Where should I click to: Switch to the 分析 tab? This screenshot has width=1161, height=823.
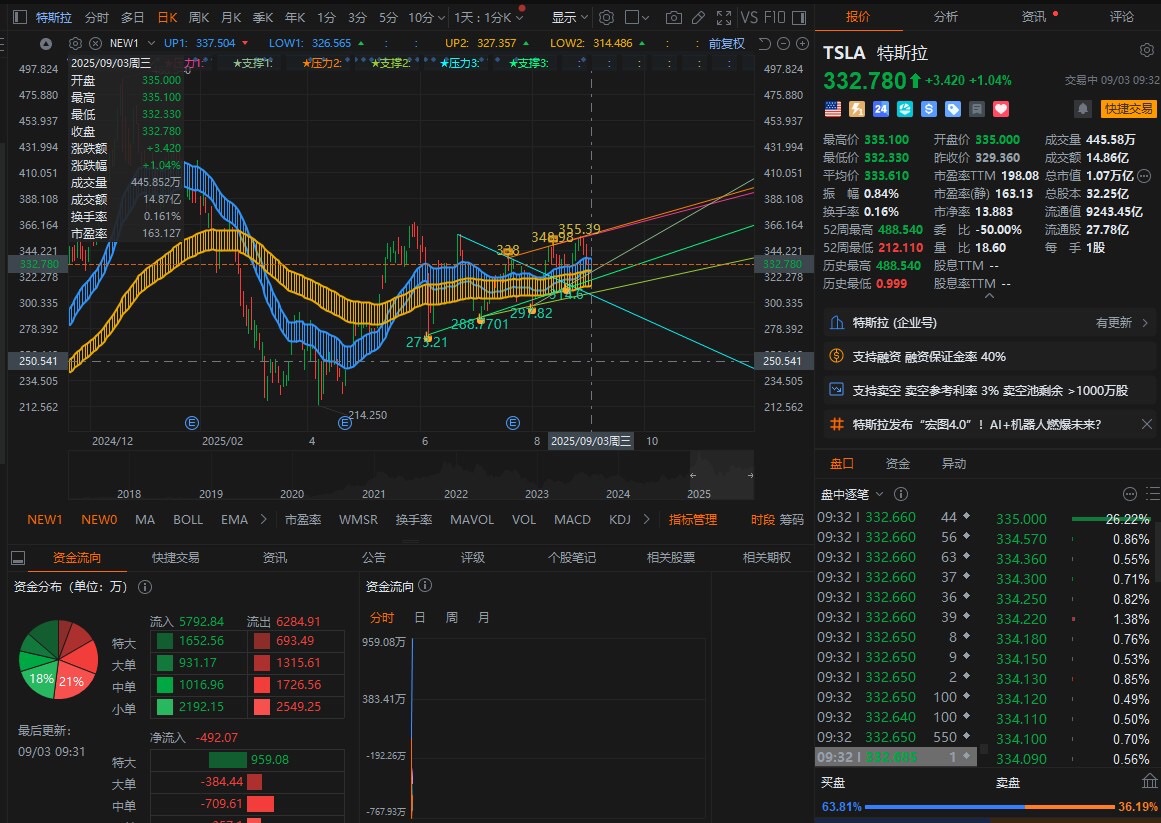[x=945, y=17]
